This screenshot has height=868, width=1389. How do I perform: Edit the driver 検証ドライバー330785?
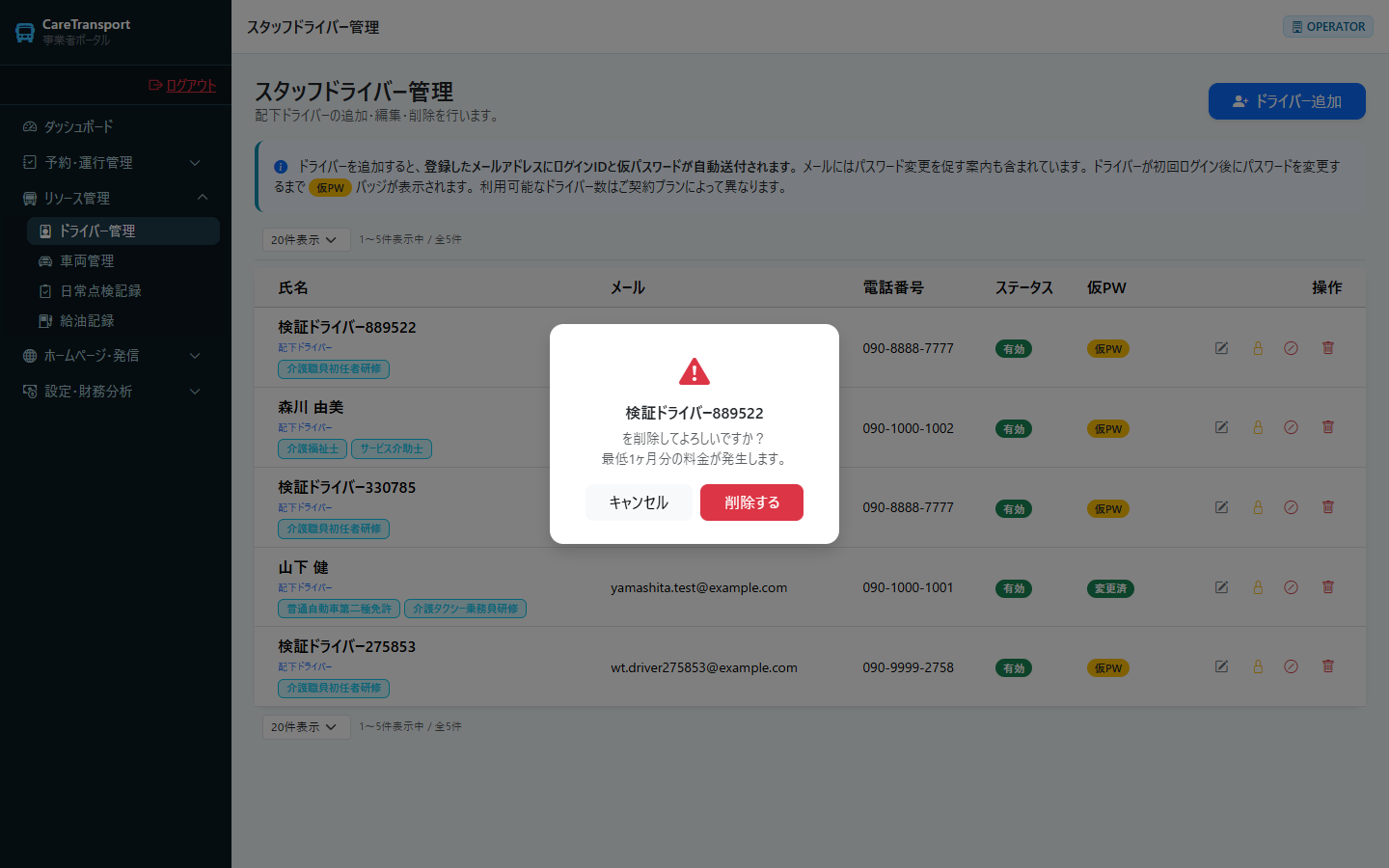(x=1221, y=507)
